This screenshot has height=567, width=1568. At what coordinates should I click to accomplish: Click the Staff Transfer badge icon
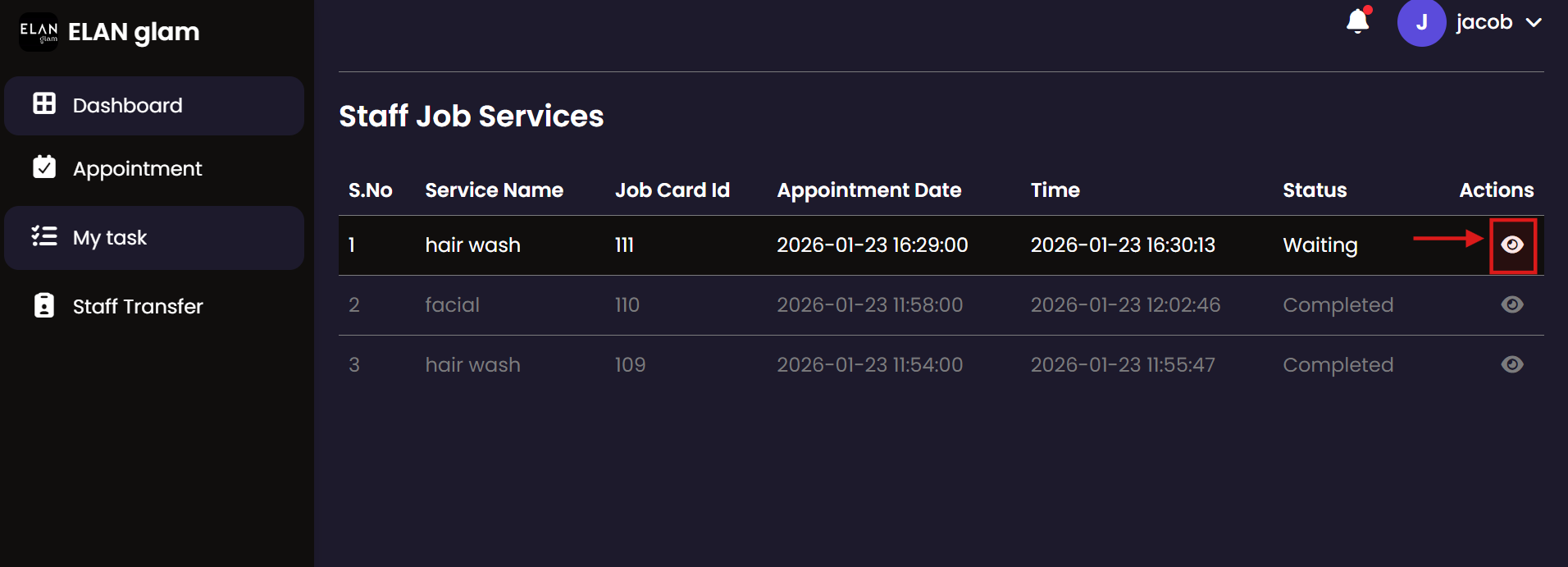[x=44, y=305]
